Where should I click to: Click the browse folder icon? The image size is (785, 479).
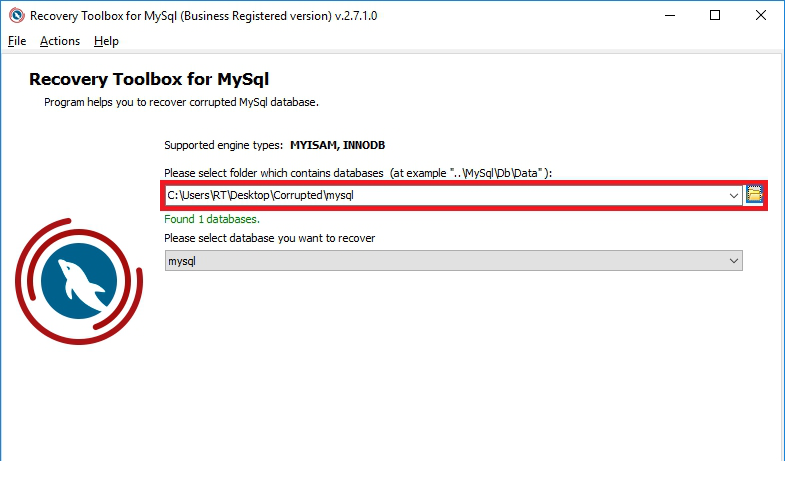click(754, 195)
